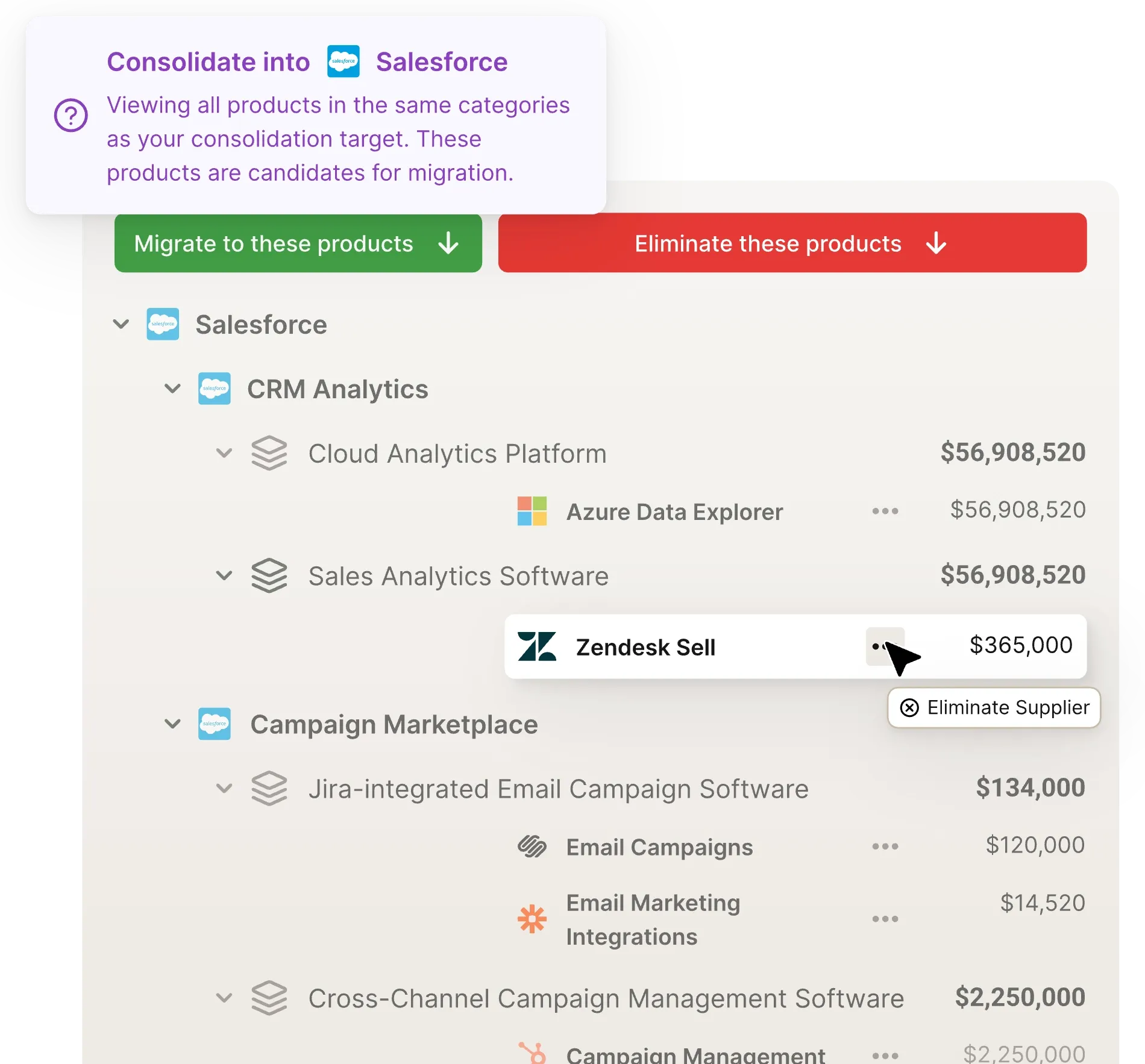Click the Campaign Marketplace Salesforce icon
The width and height of the screenshot is (1145, 1064).
[x=215, y=724]
